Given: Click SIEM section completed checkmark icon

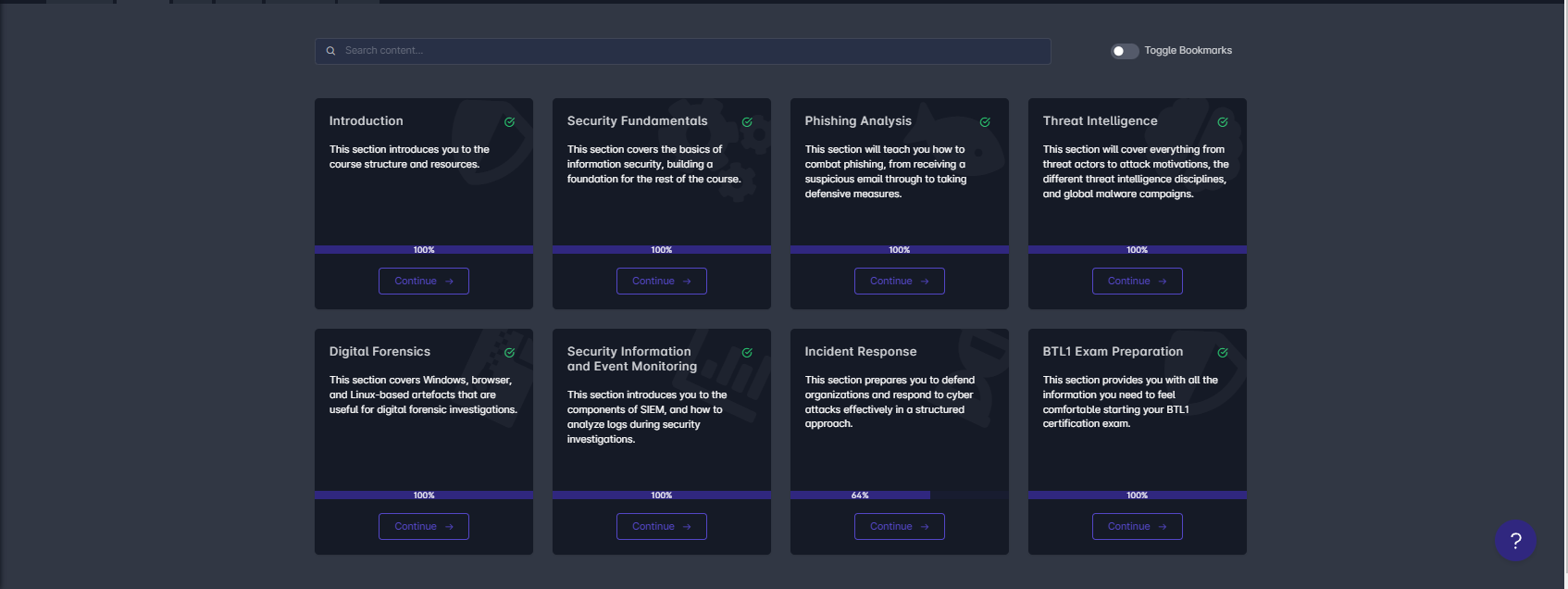Looking at the screenshot, I should tap(747, 353).
